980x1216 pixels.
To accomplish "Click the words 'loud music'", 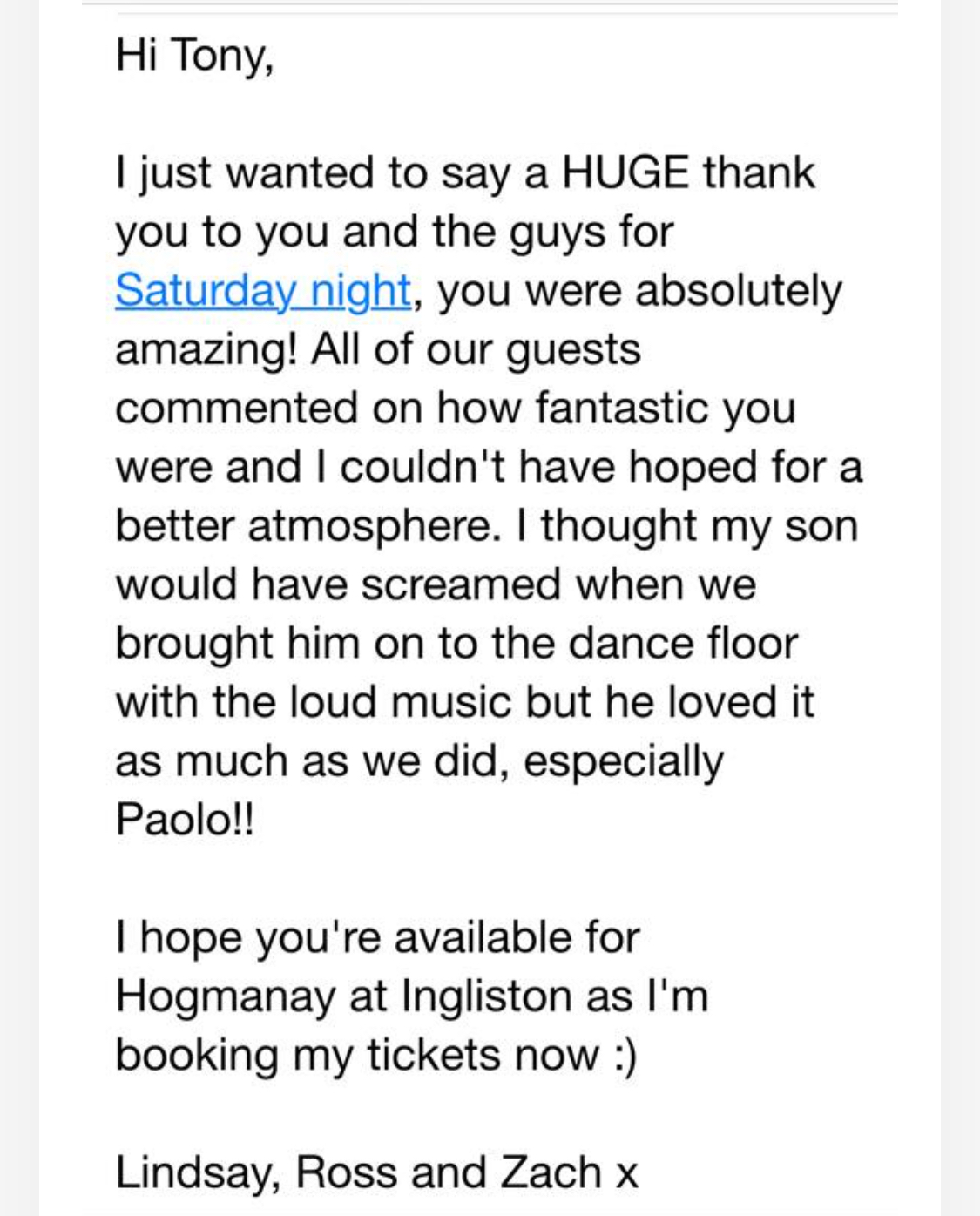I will [x=400, y=702].
